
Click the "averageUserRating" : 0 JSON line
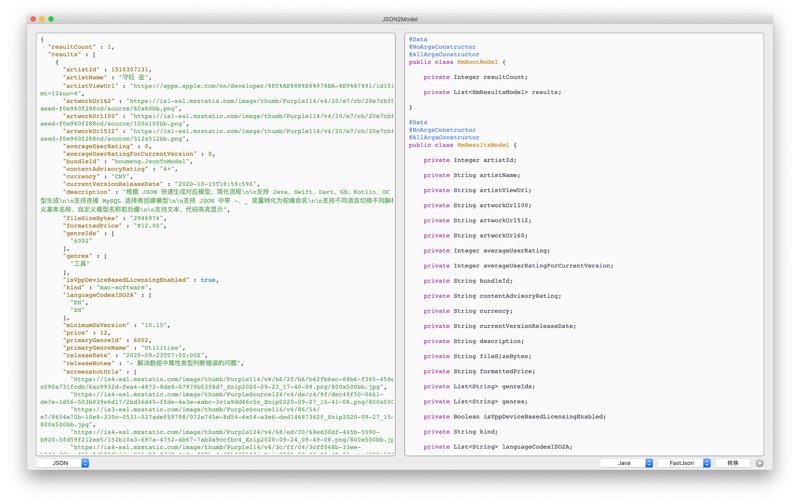107,146
